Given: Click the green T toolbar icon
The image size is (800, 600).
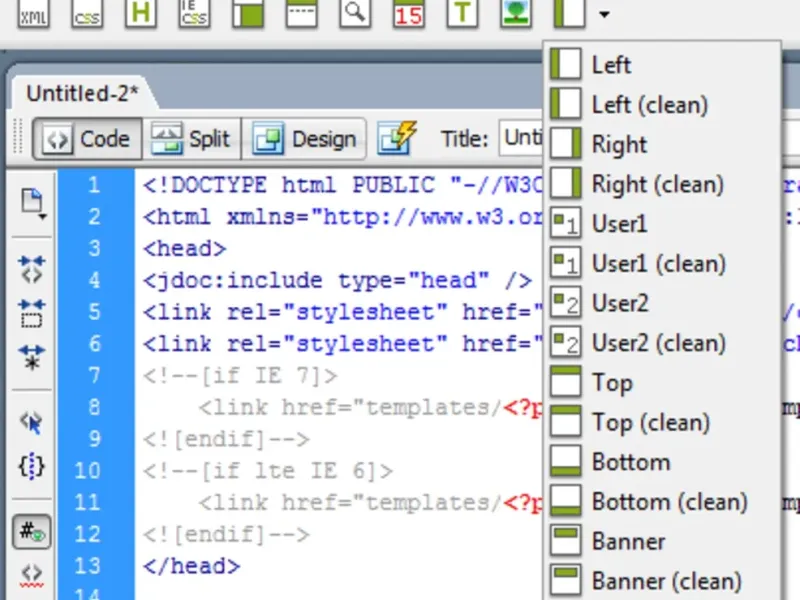Looking at the screenshot, I should point(462,14).
